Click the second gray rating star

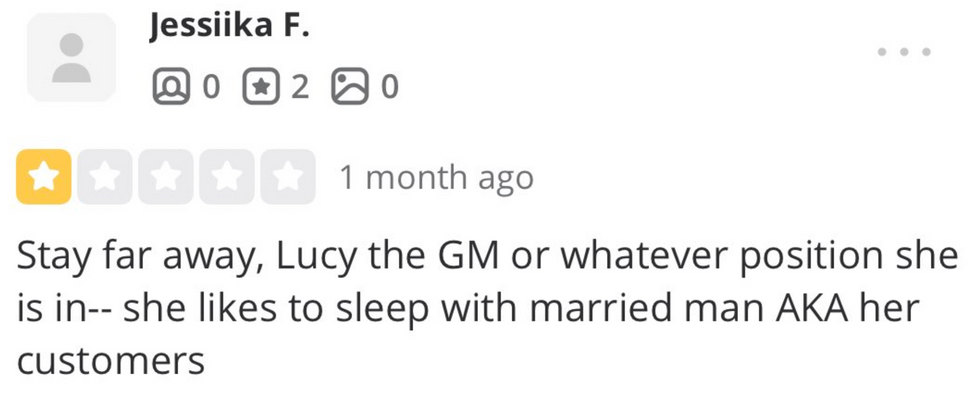104,177
